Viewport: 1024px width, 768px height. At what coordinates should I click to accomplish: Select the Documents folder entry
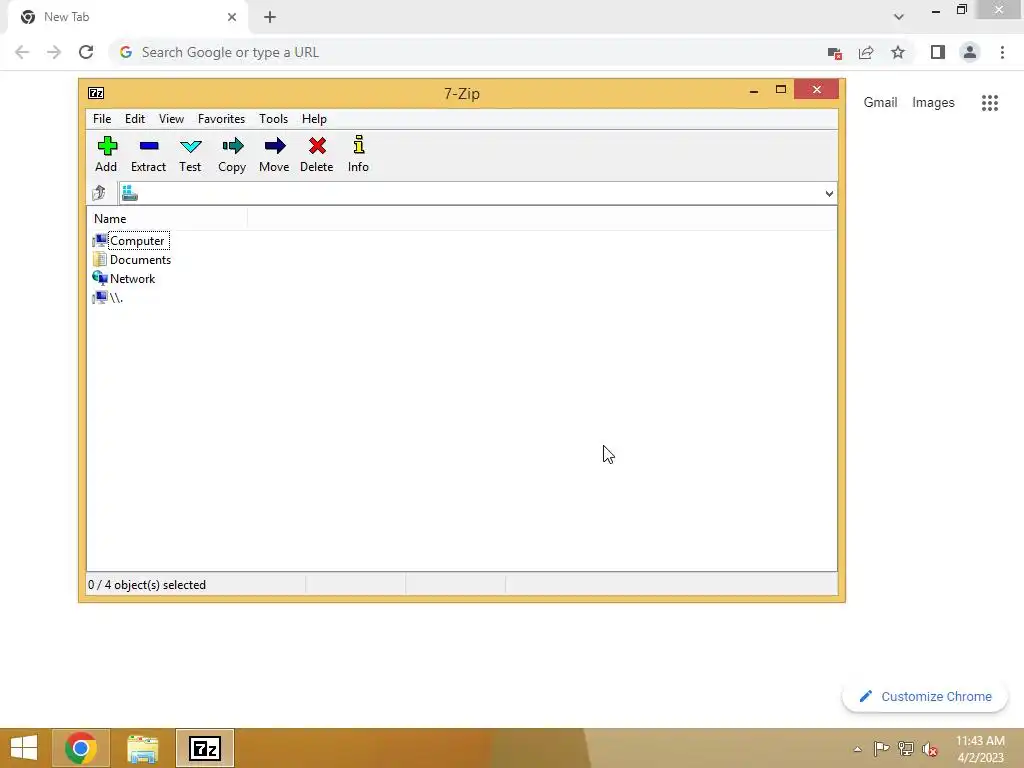click(132, 259)
